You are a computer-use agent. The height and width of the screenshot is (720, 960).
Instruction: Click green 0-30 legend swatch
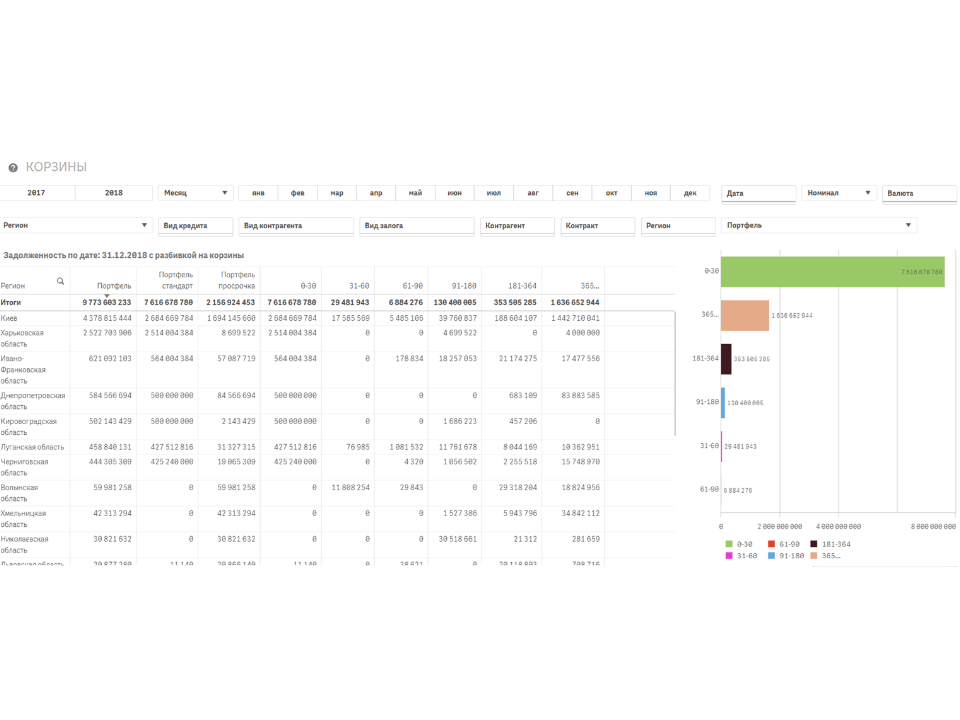728,544
